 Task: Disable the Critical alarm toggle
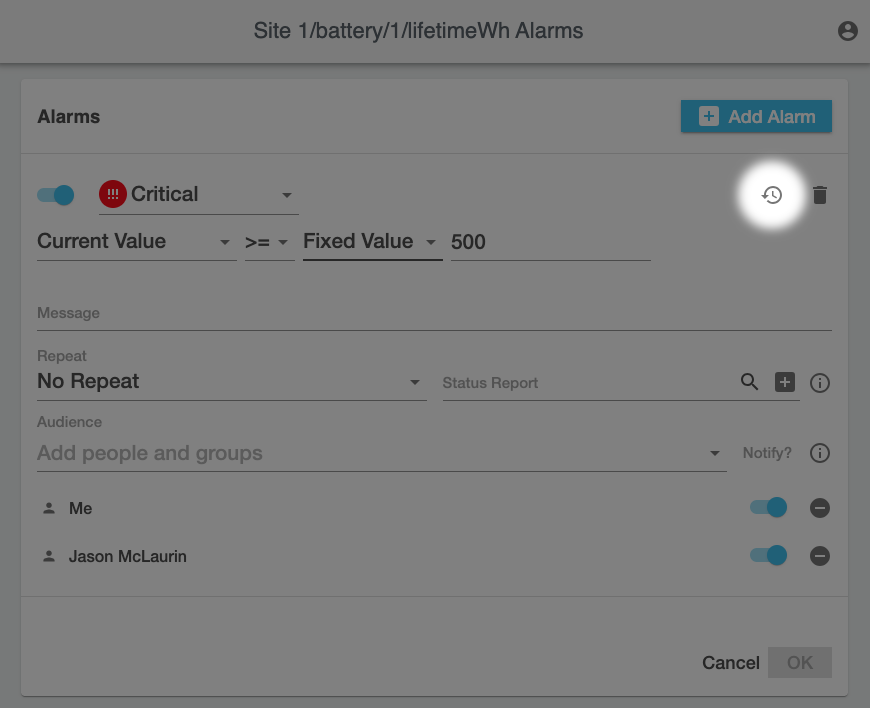[x=56, y=195]
